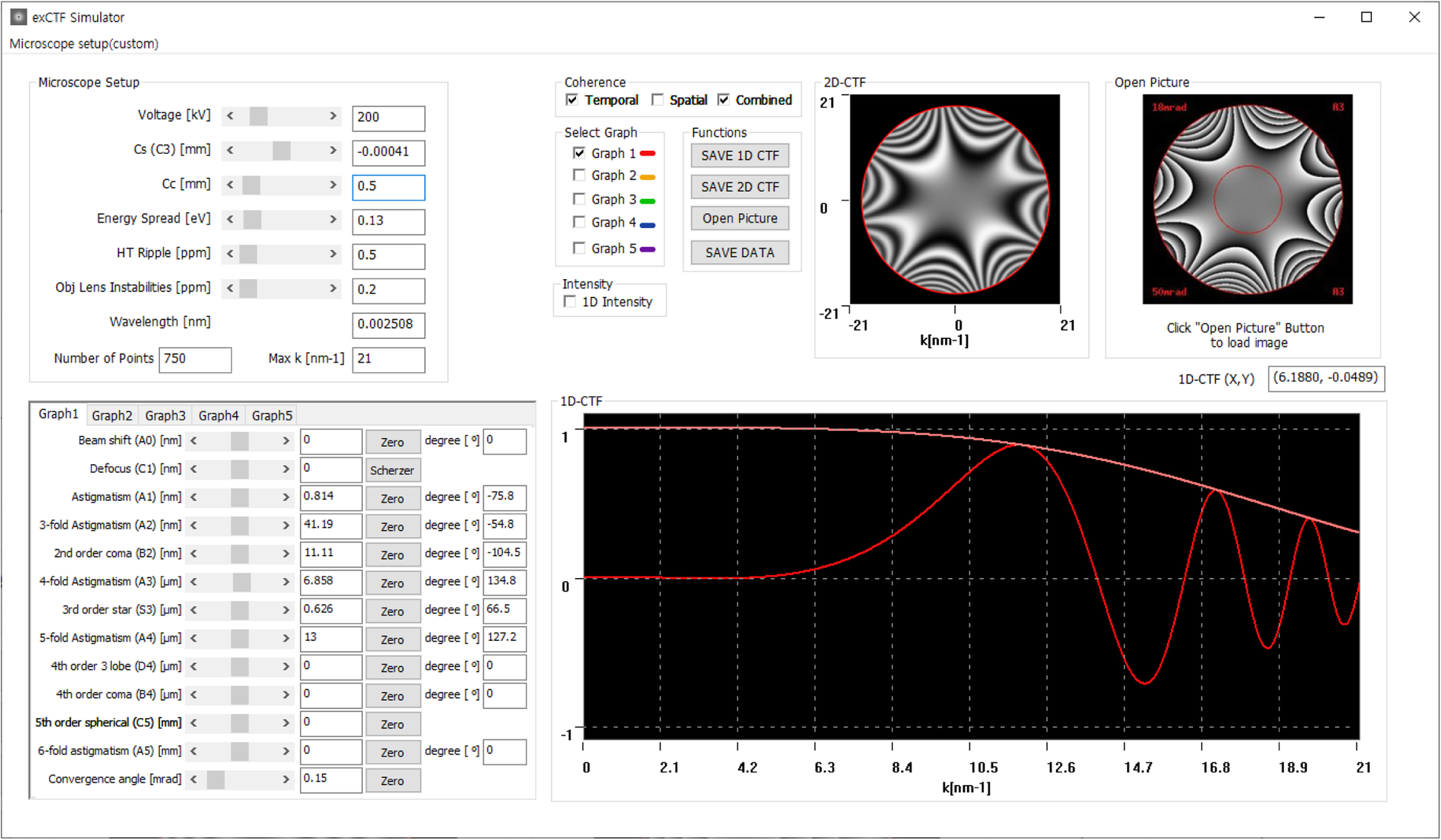Enable the Spatial coherence checkbox
This screenshot has height=840, width=1441.
click(x=658, y=100)
